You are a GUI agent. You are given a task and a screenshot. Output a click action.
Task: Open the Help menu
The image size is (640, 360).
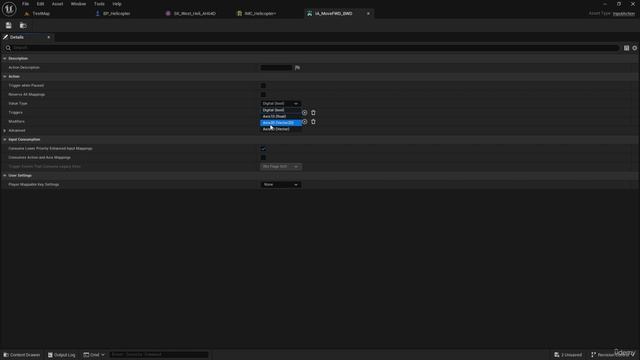[x=117, y=4]
